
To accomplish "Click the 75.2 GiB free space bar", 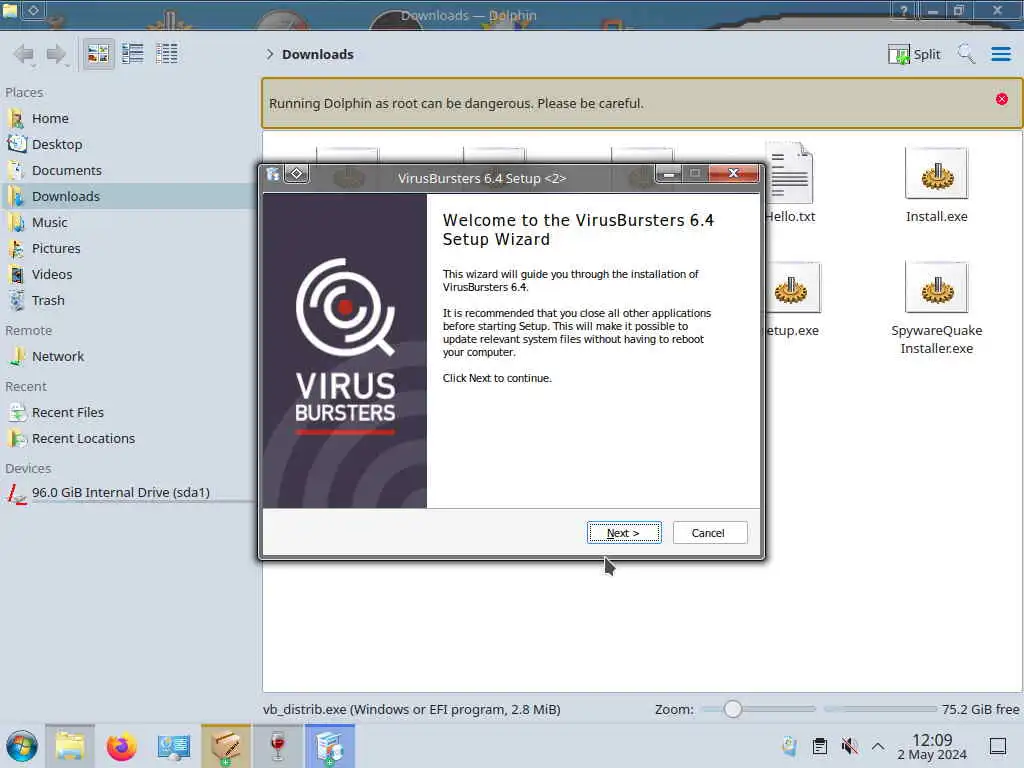I will (880, 709).
